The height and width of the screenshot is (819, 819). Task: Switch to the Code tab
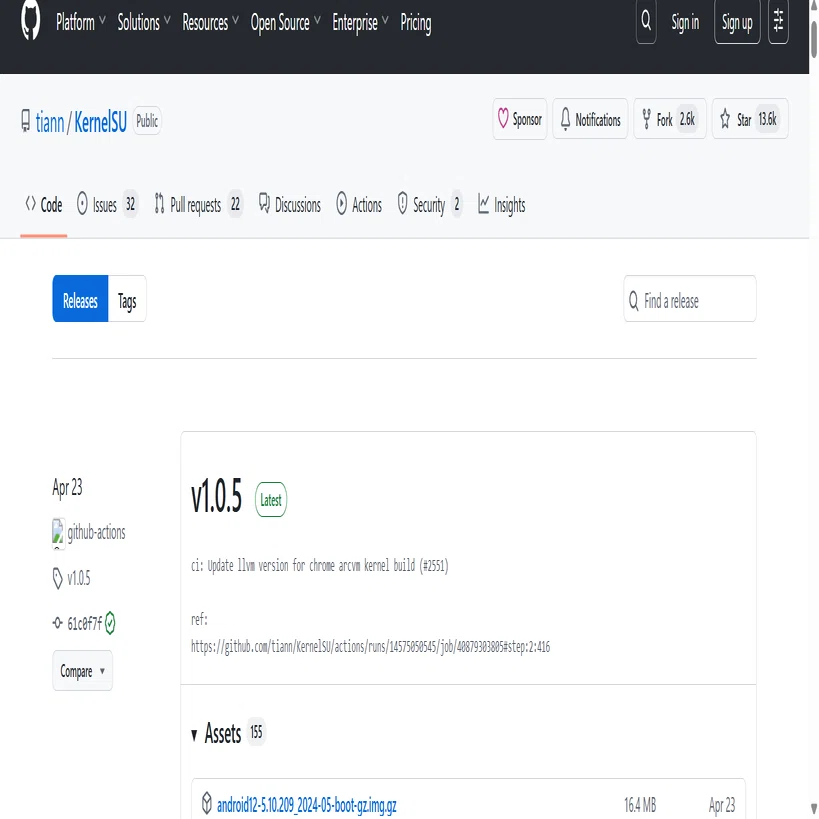[44, 205]
